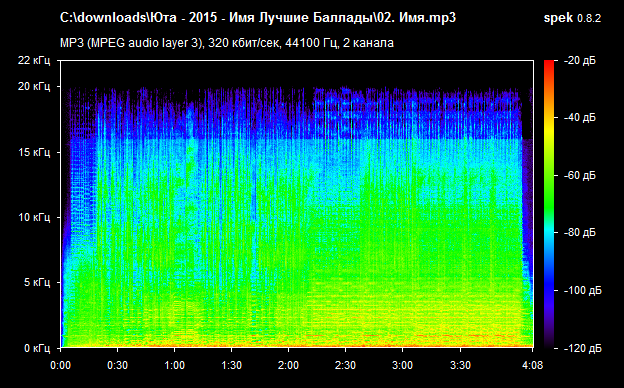Click the -120 дБ level label

(x=583, y=349)
